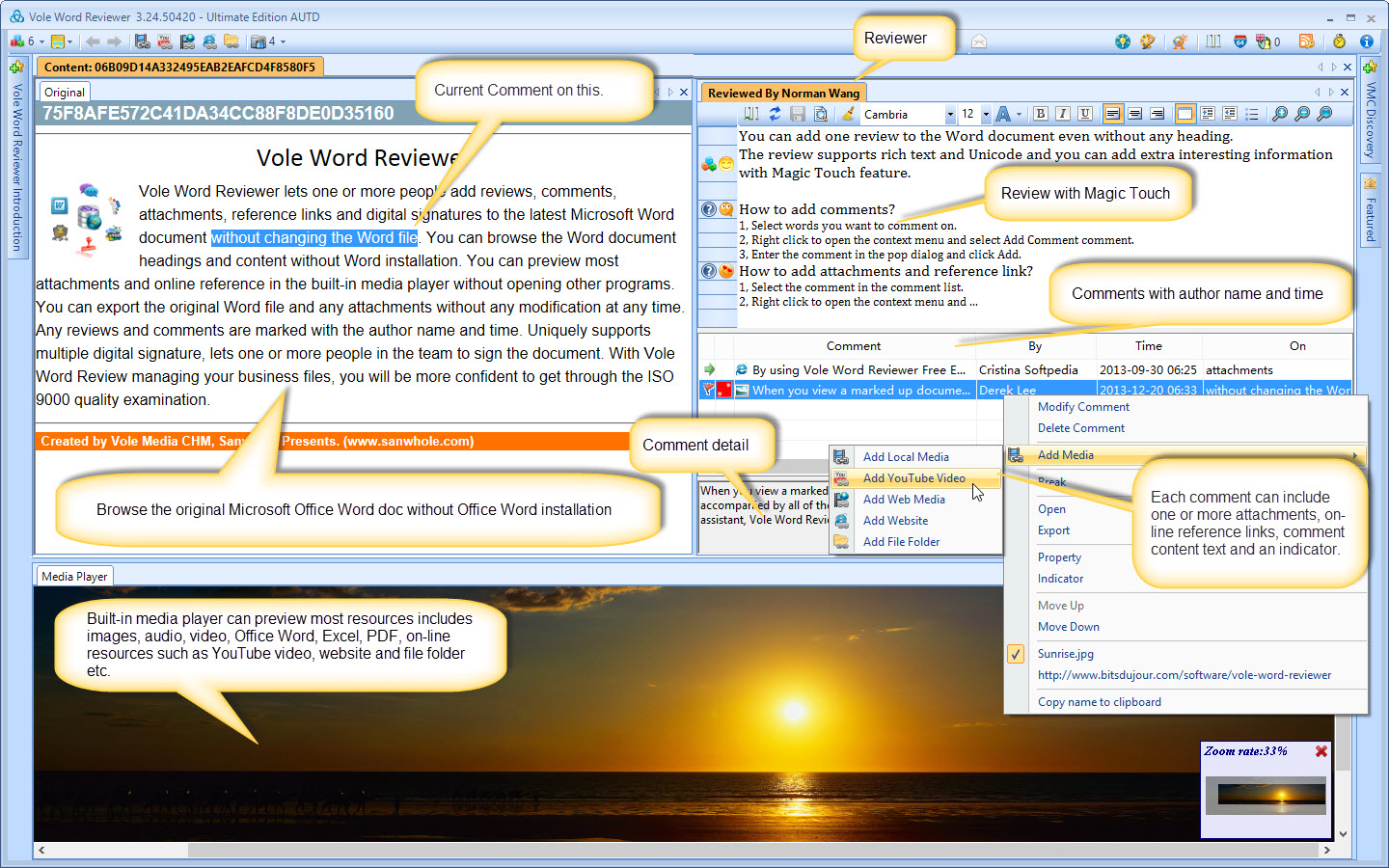The height and width of the screenshot is (868, 1389).
Task: Toggle Italic formatting button
Action: pos(1062,114)
